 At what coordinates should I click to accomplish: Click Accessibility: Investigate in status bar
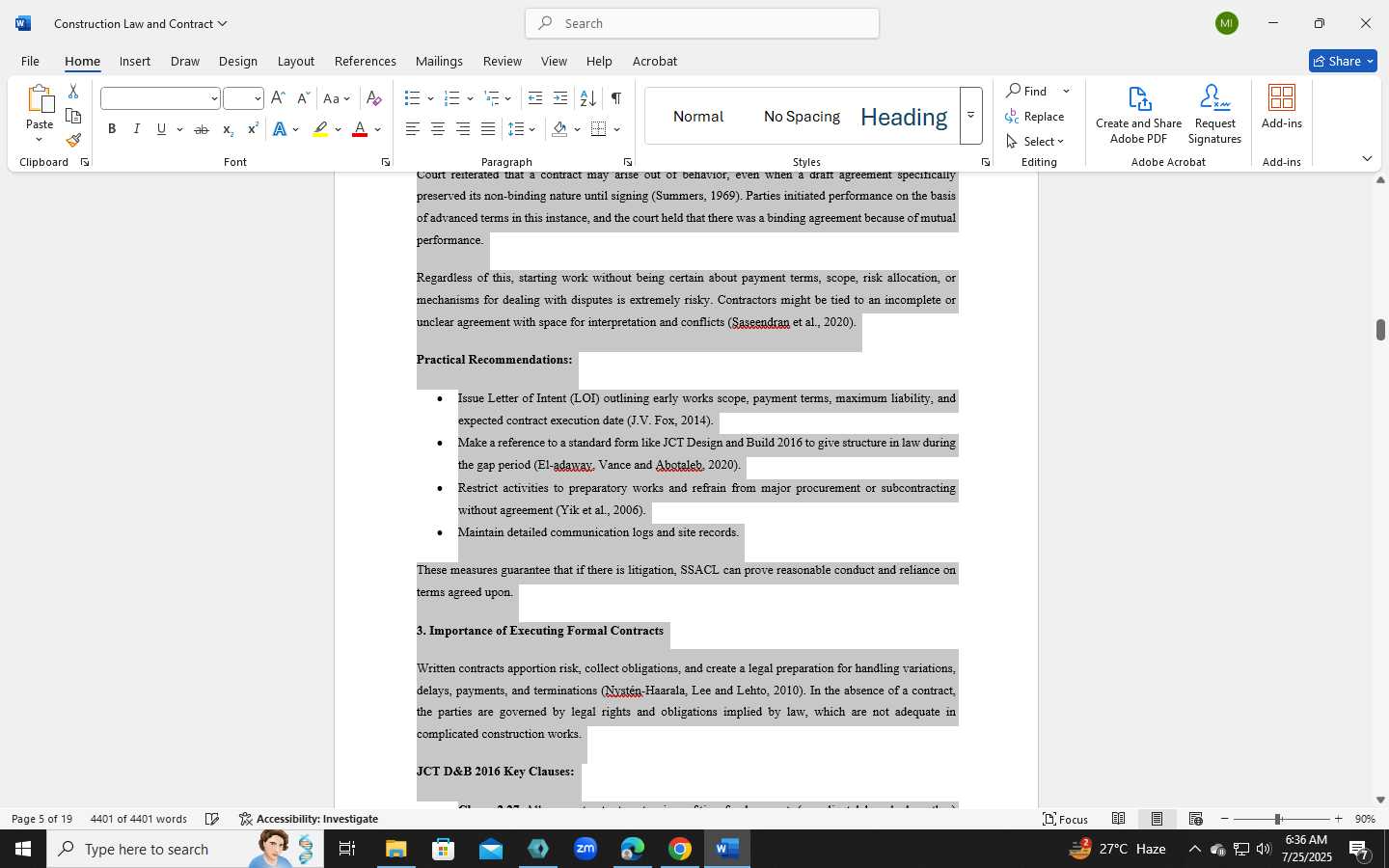coord(309,819)
